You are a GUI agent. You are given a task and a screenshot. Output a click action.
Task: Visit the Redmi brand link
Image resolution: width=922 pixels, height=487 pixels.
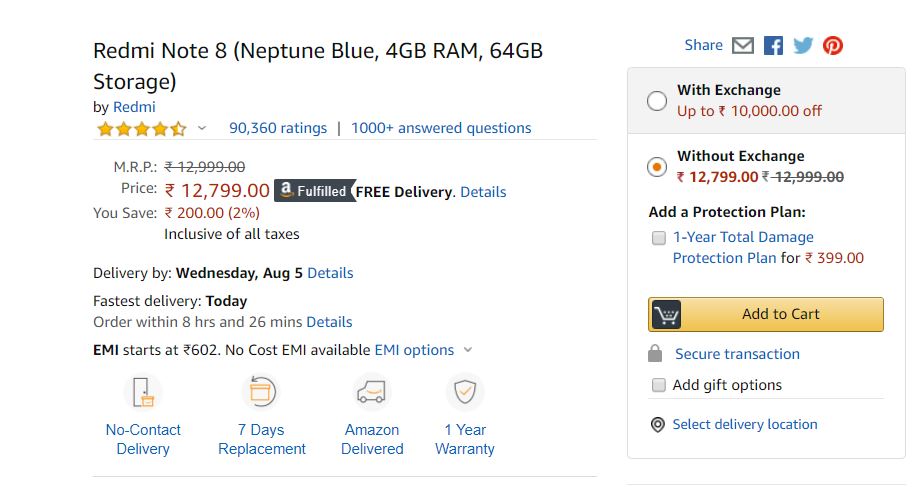(x=134, y=107)
